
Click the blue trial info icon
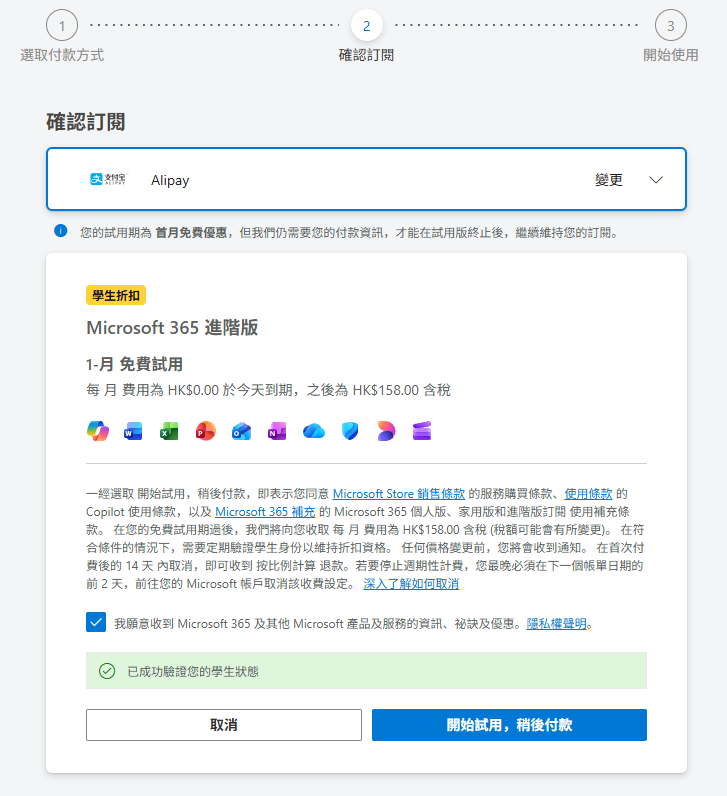[x=61, y=232]
